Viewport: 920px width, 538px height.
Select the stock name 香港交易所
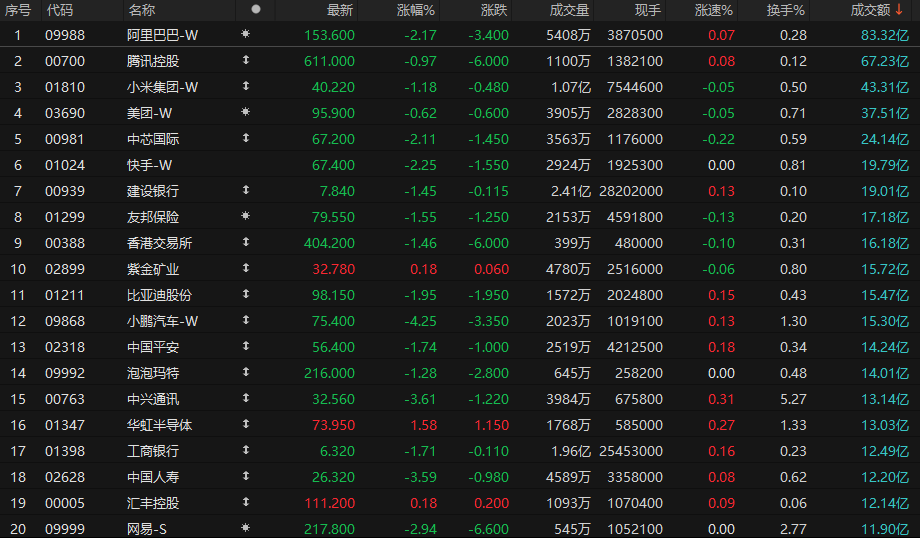tap(160, 243)
